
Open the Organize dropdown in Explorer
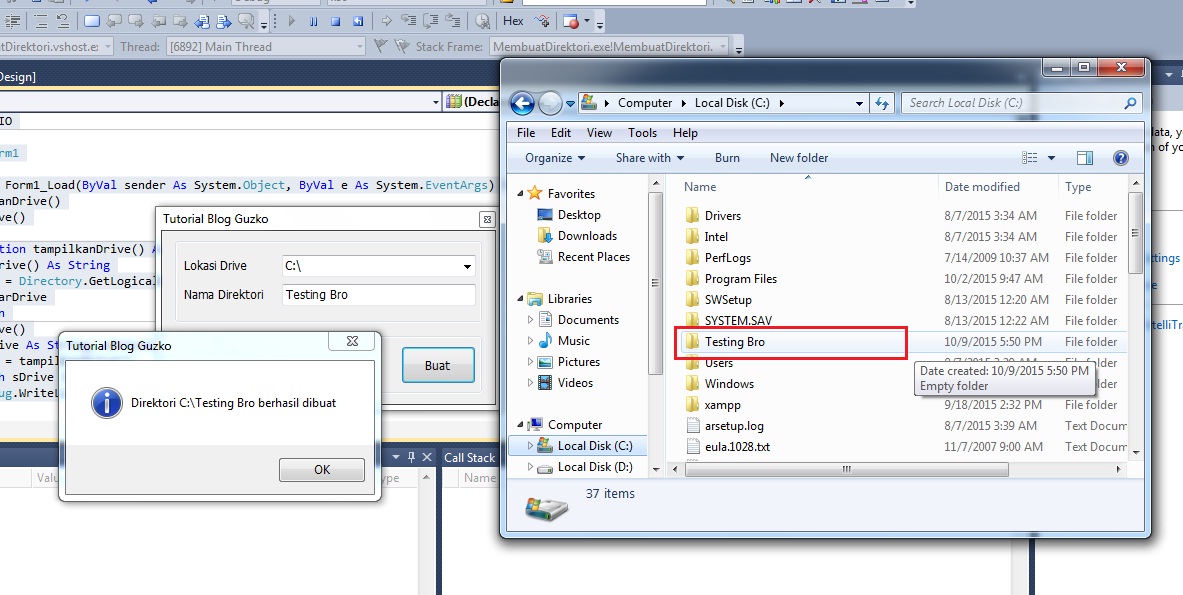[x=555, y=158]
